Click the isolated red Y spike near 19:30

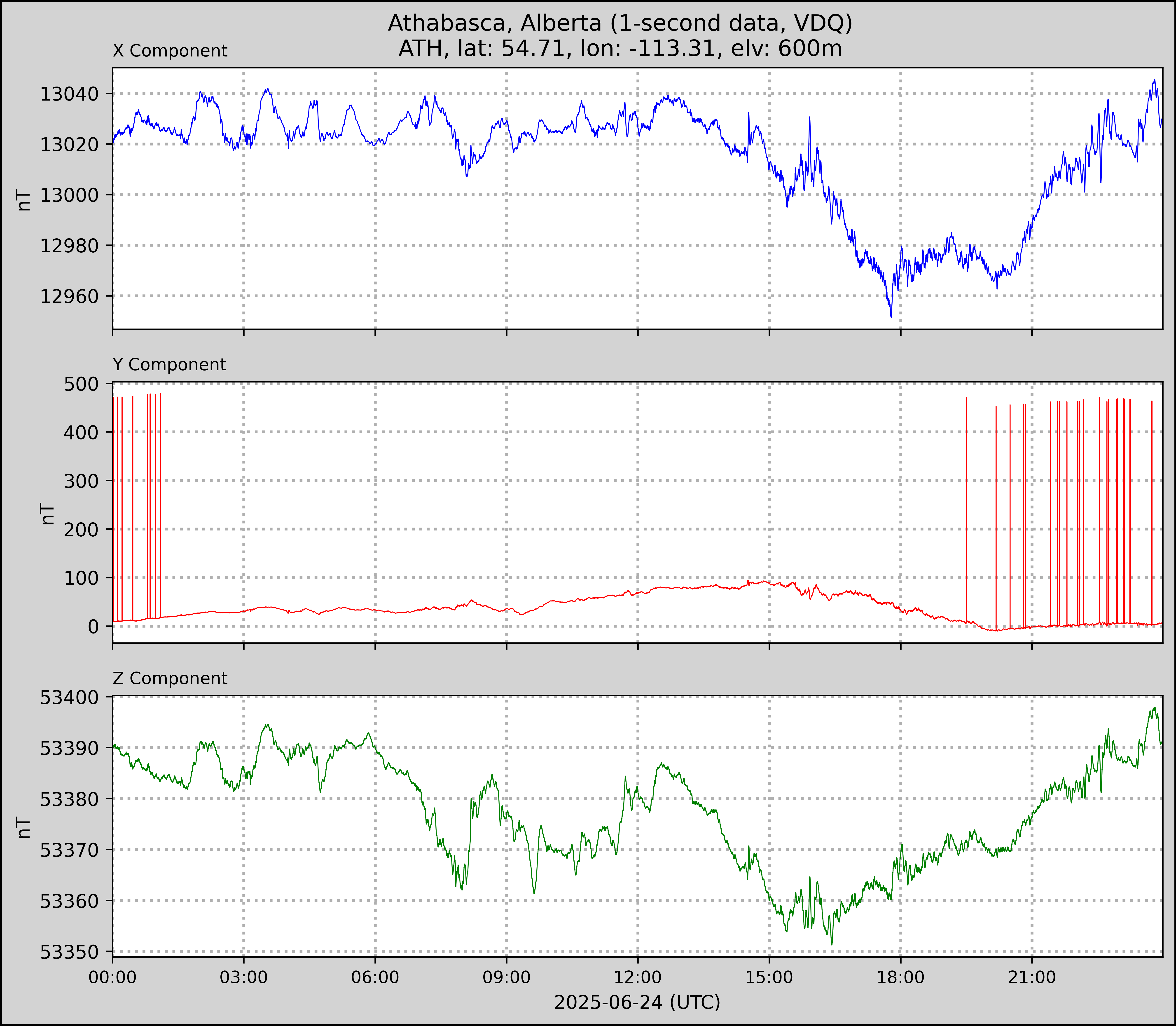coord(967,509)
